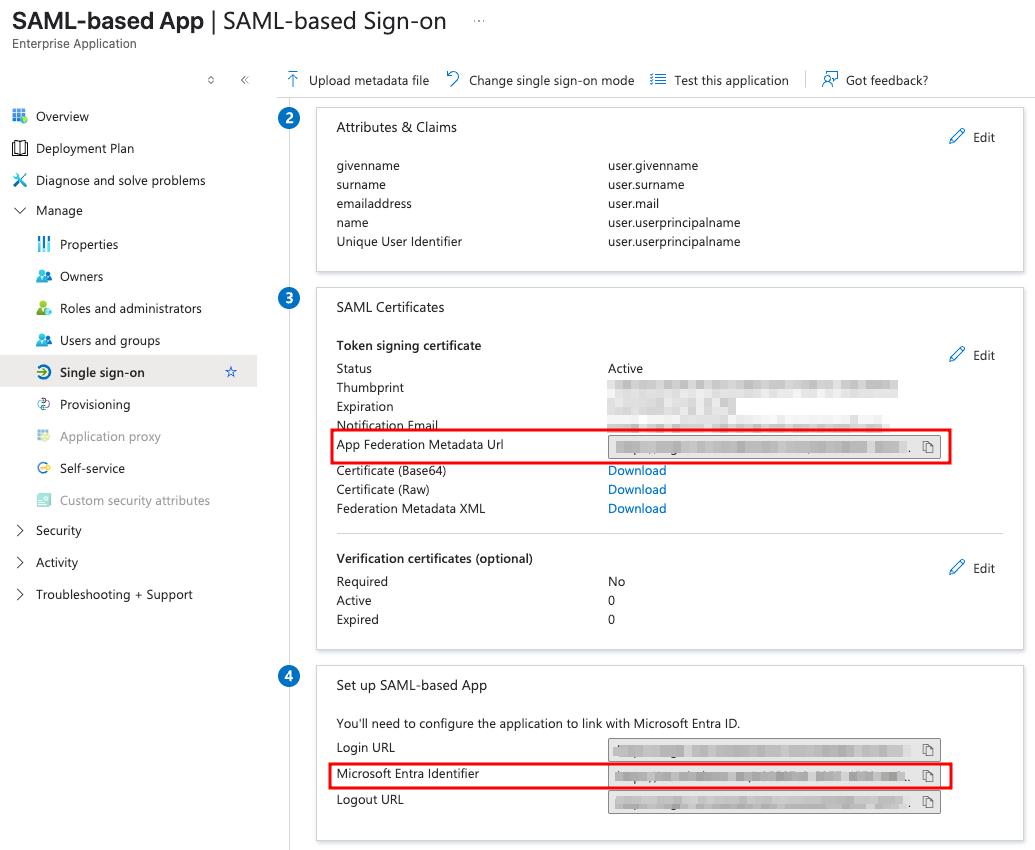Download the Certificate (Base64)

(x=637, y=470)
